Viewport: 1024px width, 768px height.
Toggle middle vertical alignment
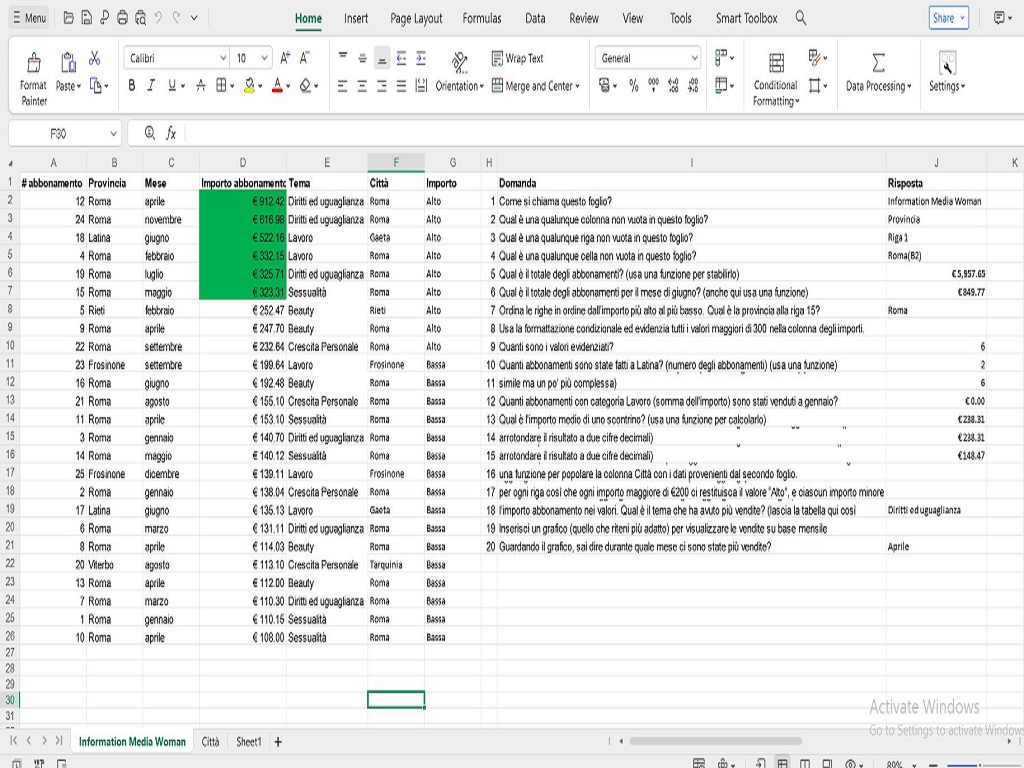click(362, 58)
